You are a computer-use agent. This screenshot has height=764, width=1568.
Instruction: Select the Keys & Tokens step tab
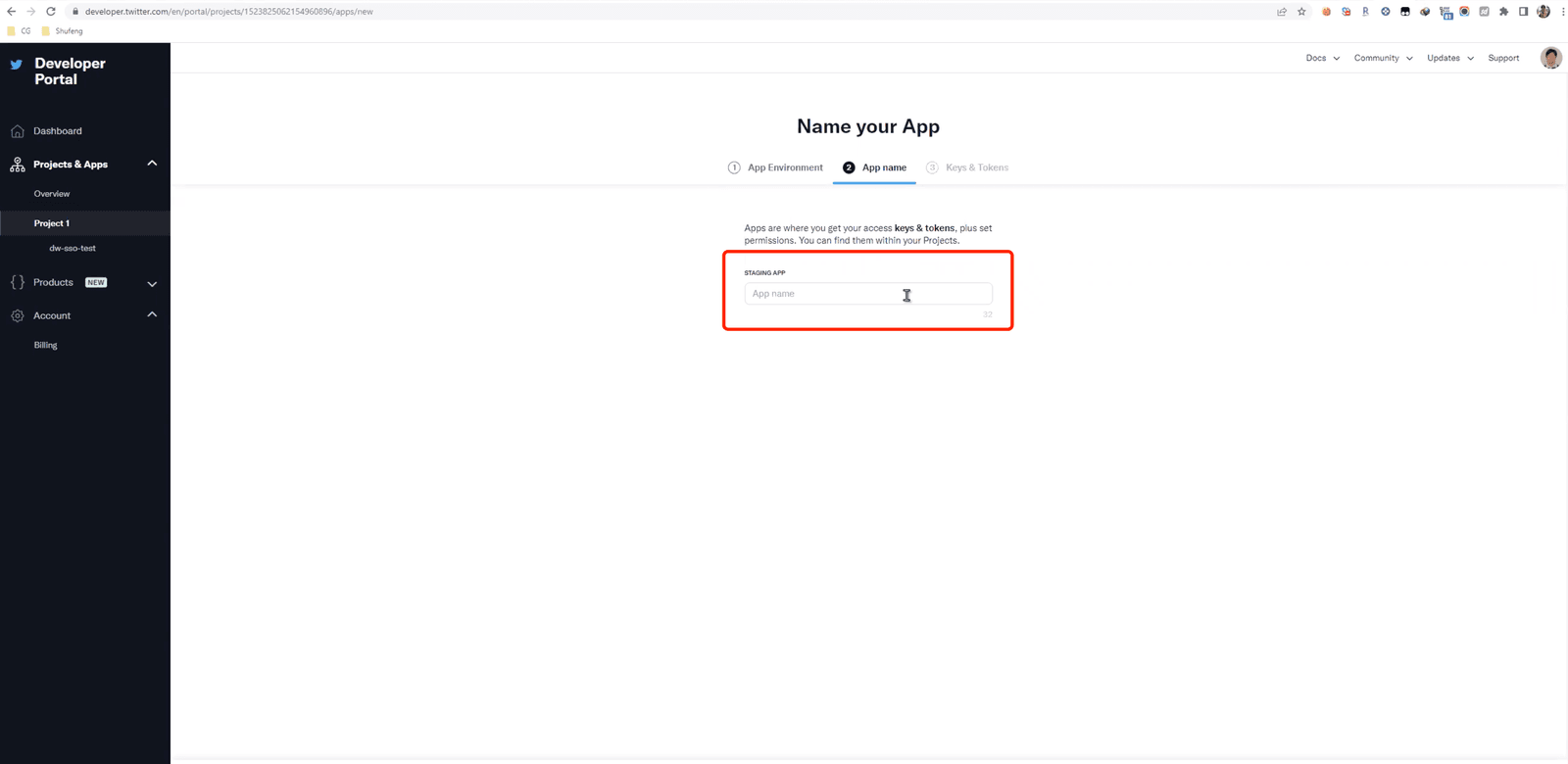[x=967, y=167]
